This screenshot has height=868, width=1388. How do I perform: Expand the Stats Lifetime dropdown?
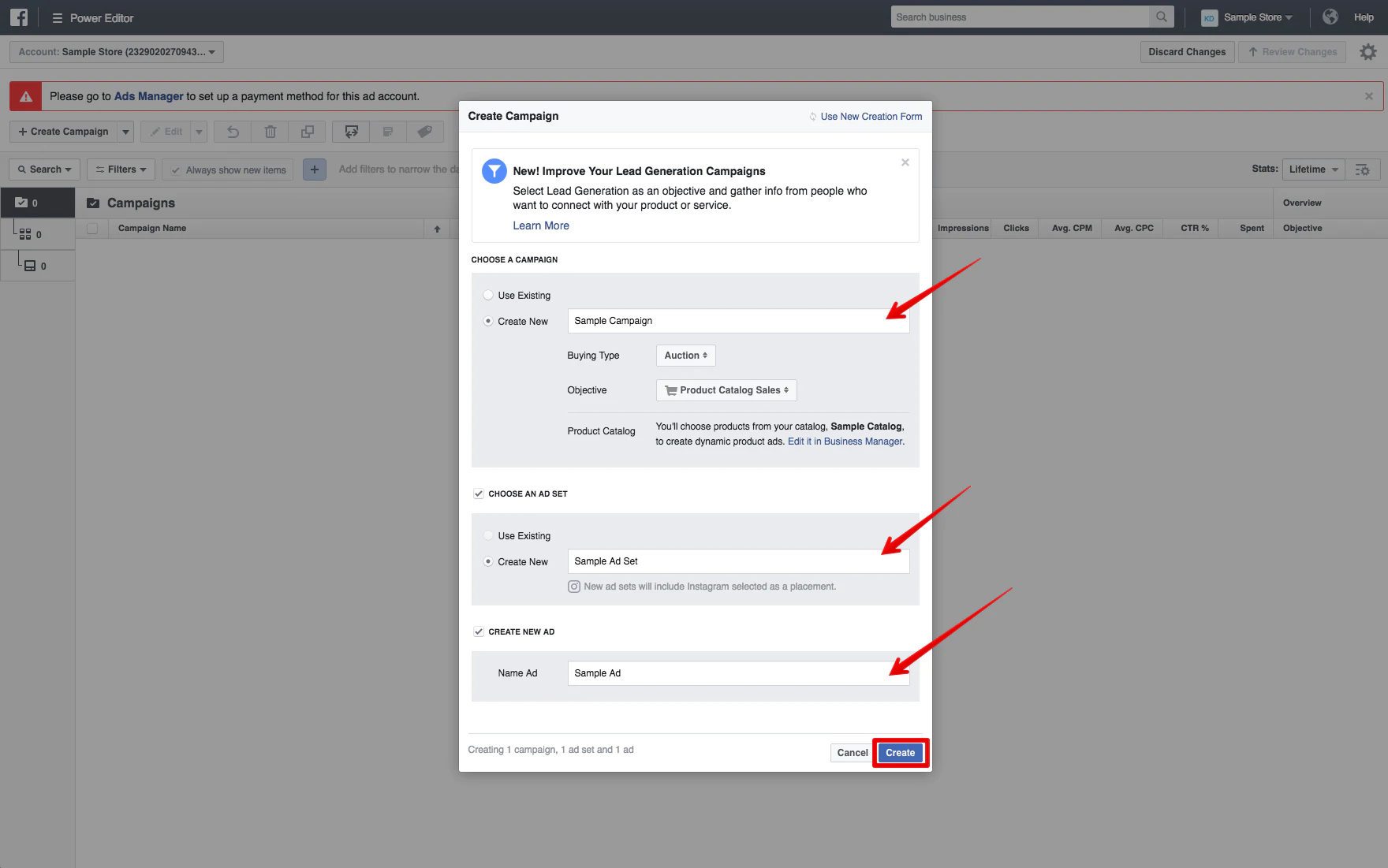coord(1313,170)
